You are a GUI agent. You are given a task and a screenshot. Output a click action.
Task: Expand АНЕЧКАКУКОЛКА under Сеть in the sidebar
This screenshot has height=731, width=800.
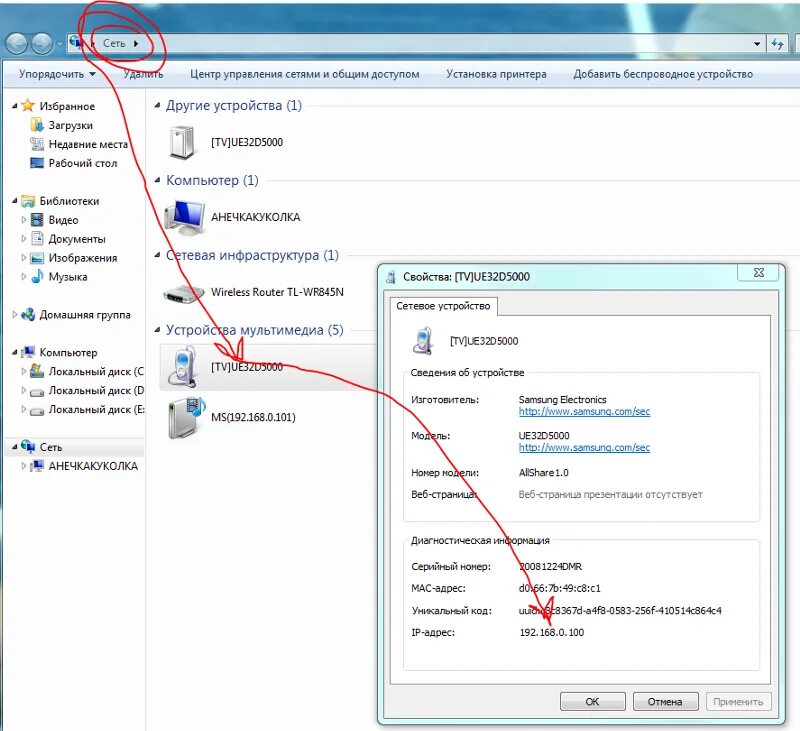point(23,465)
